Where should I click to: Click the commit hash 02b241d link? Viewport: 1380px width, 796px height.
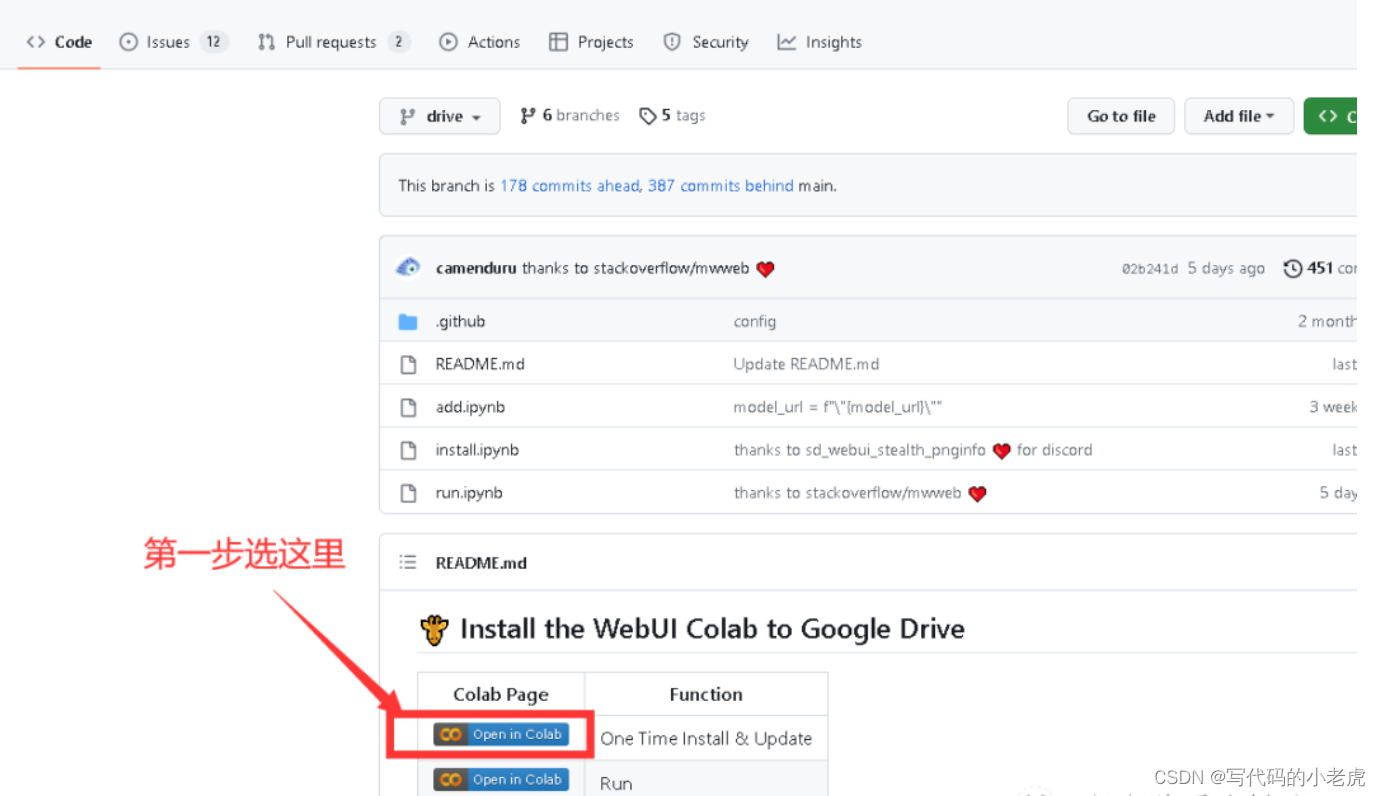tap(1150, 268)
